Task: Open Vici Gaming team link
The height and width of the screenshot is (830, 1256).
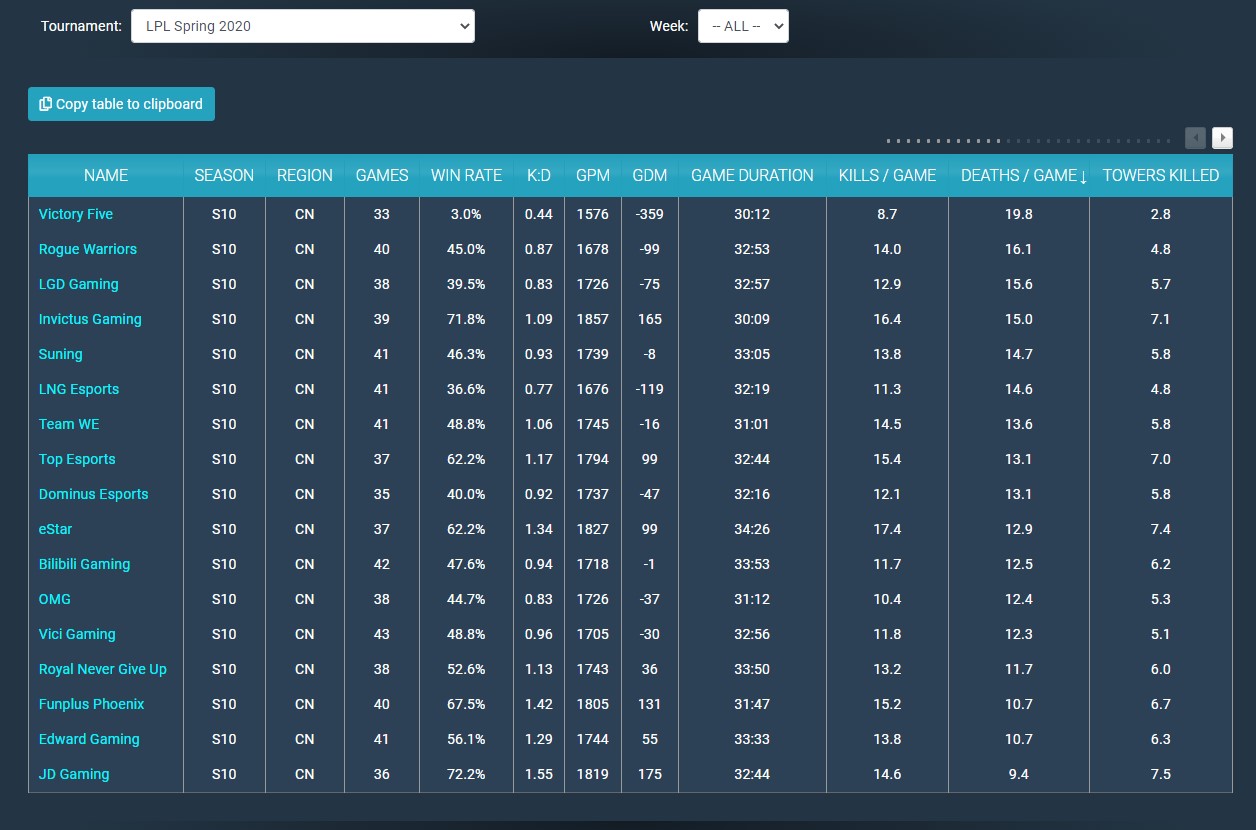Action: (77, 634)
